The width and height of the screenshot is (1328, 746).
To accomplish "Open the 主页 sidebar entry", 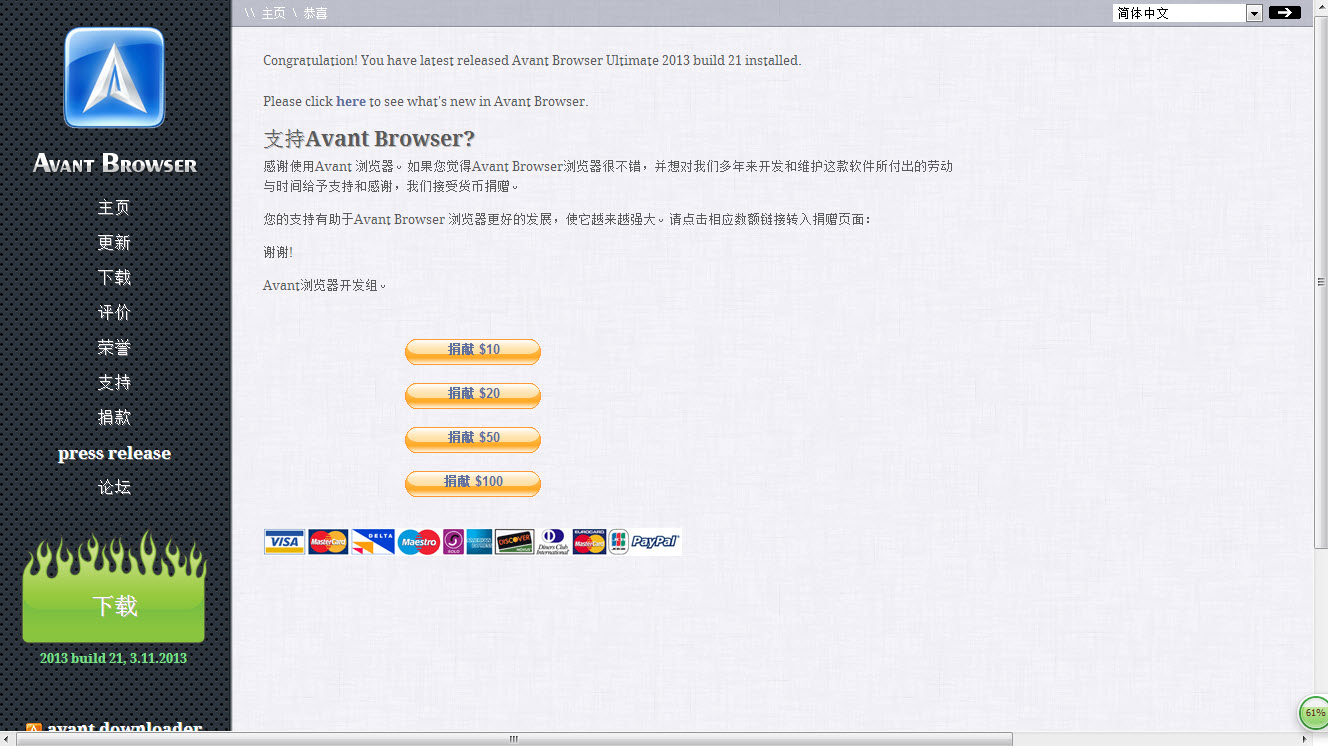I will pos(114,207).
